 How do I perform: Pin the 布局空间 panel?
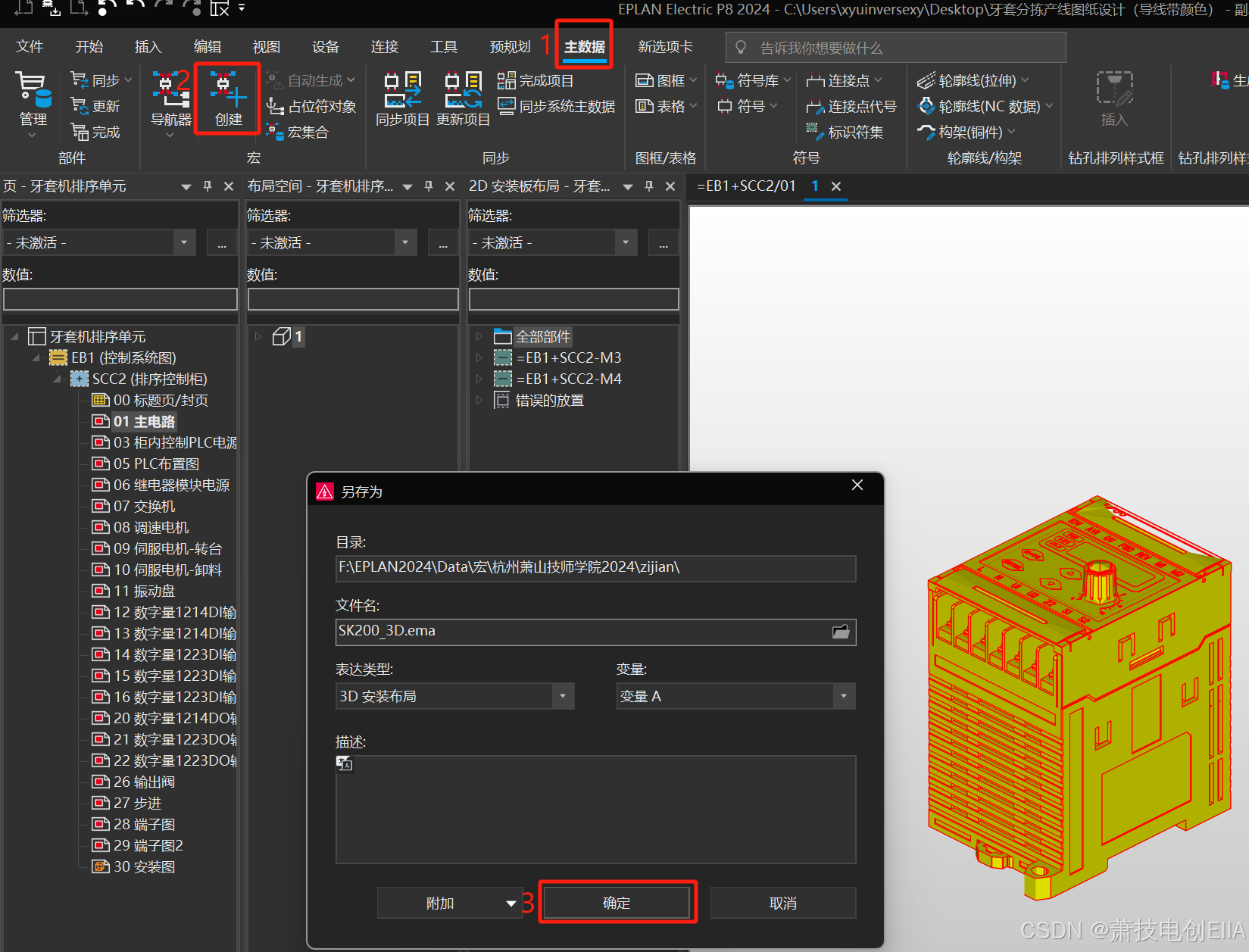click(428, 186)
